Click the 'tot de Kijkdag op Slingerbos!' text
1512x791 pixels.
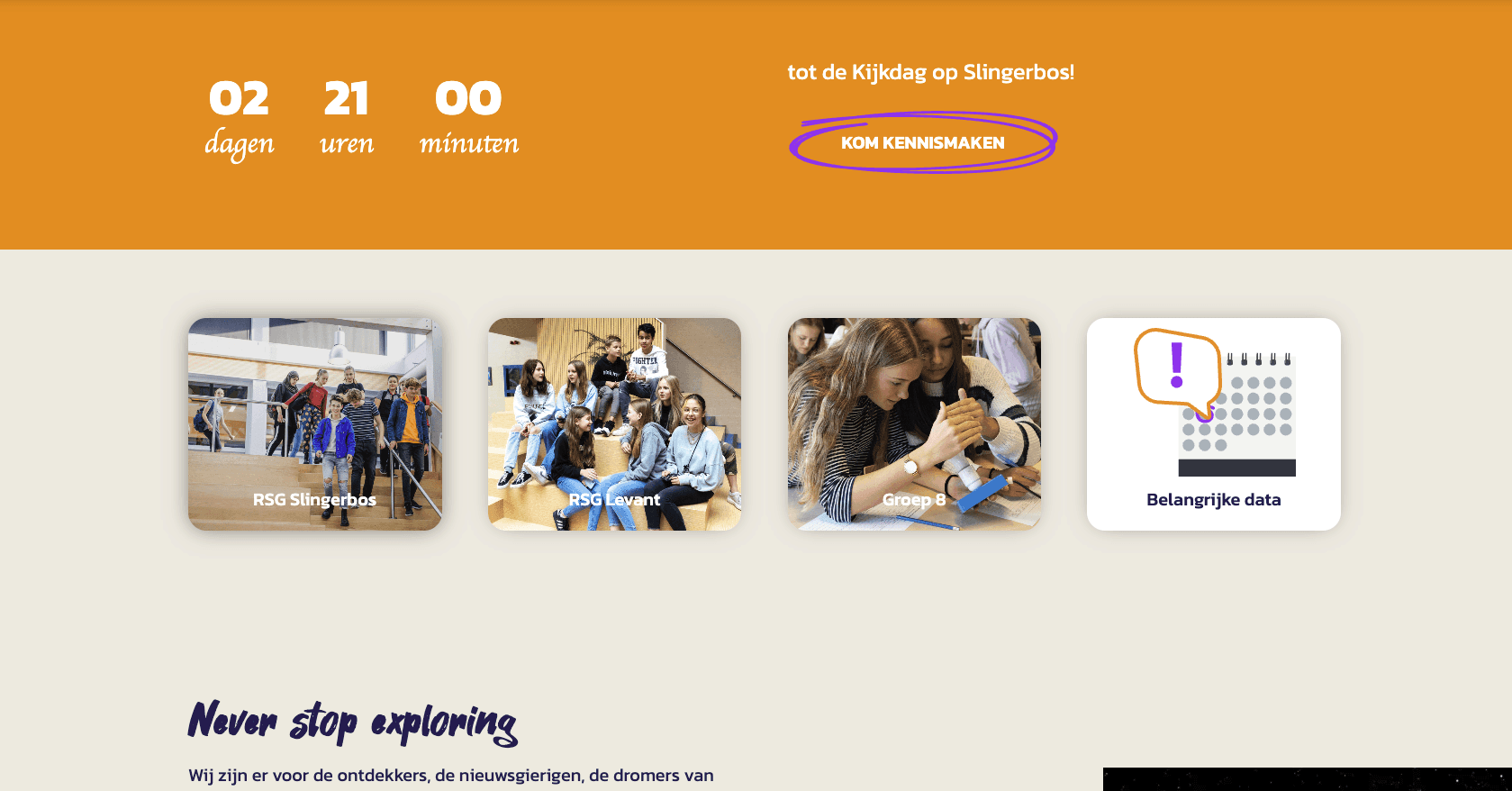coord(931,72)
